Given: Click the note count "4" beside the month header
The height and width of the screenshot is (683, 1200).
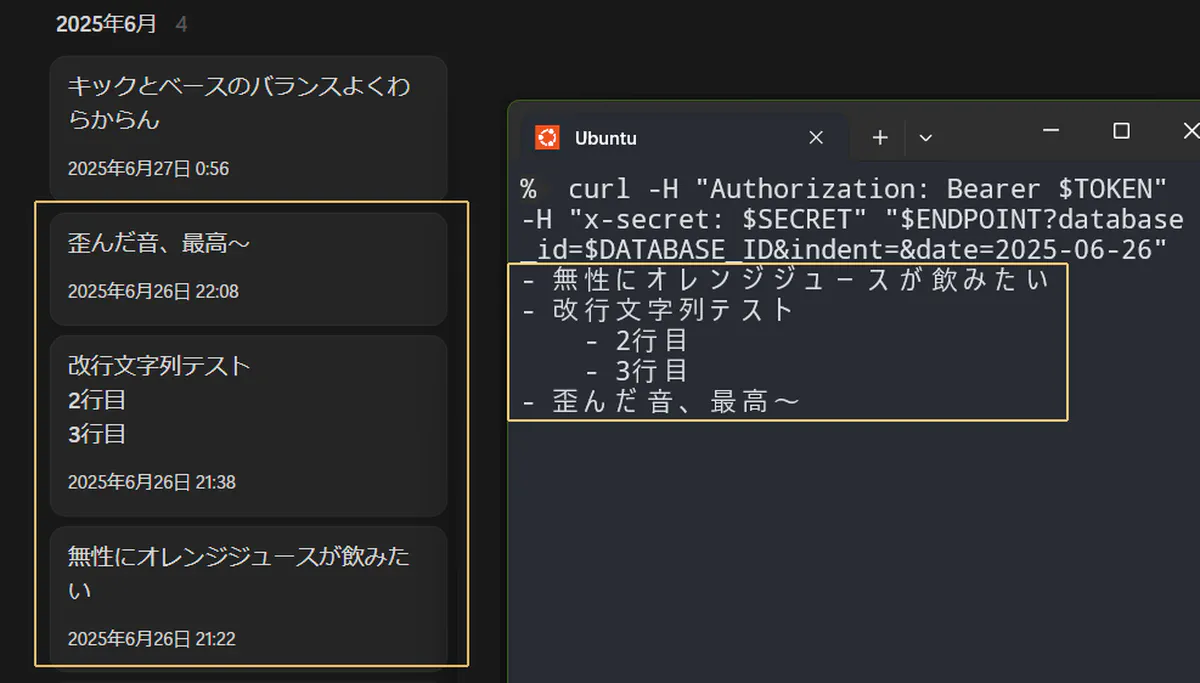Looking at the screenshot, I should coord(181,24).
